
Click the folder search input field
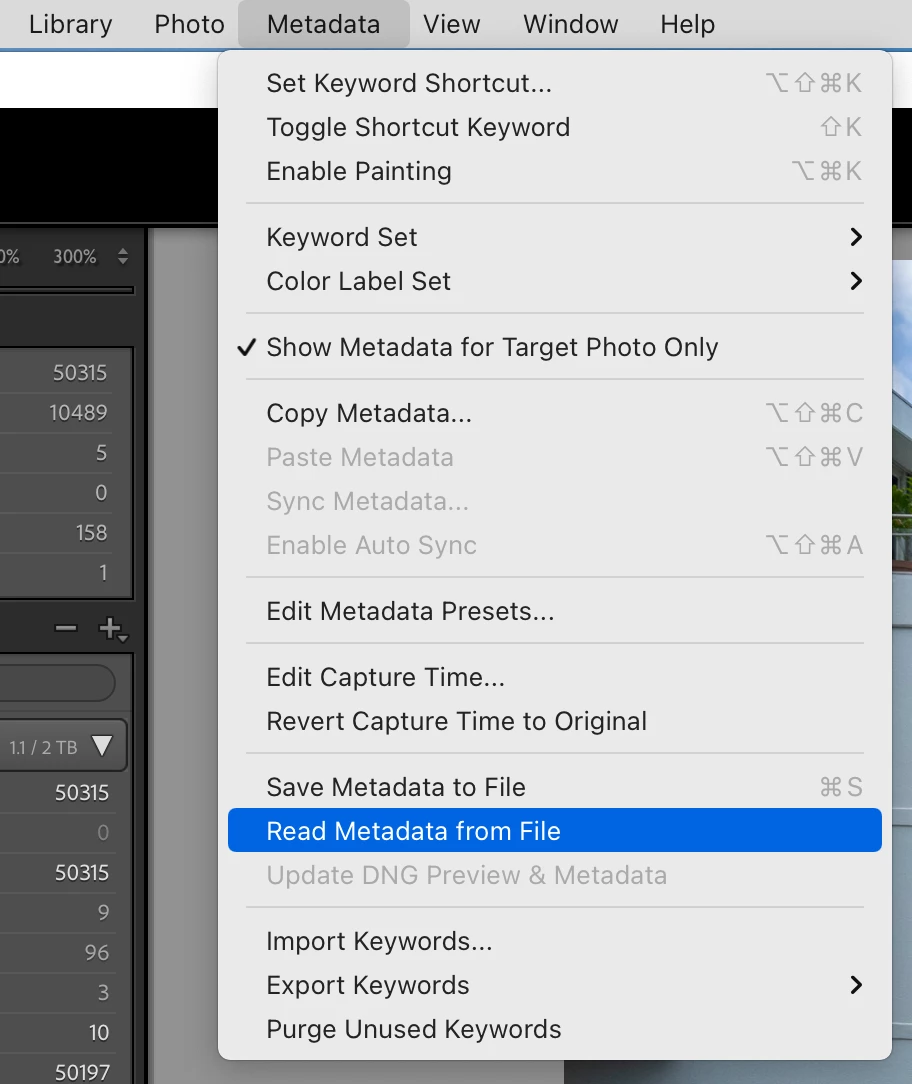coord(57,683)
